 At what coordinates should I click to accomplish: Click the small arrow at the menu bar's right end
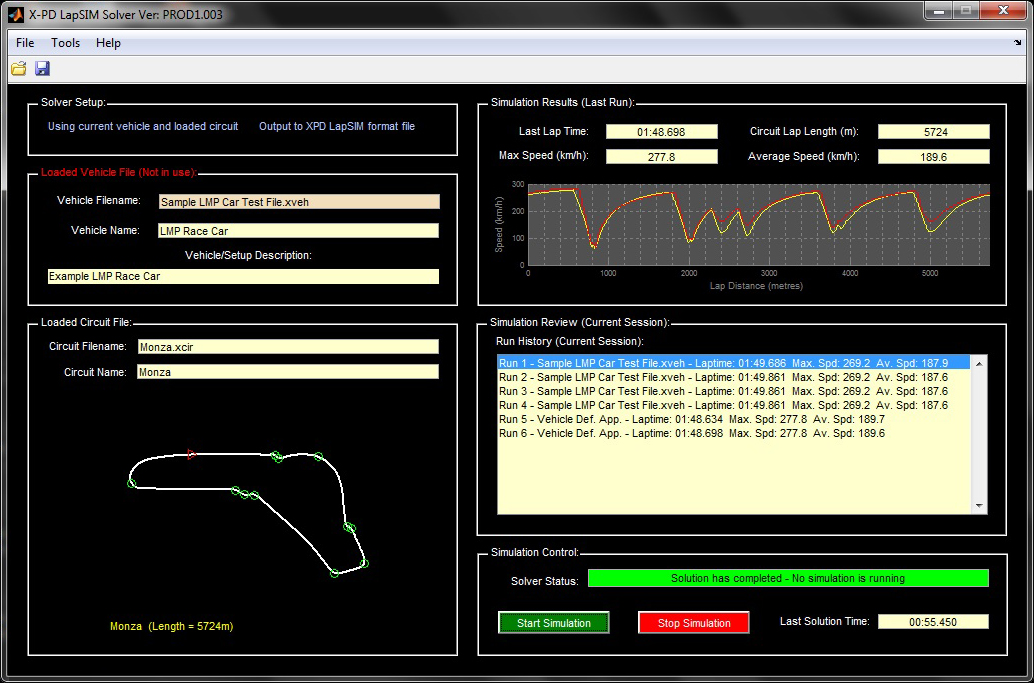pos(1018,43)
